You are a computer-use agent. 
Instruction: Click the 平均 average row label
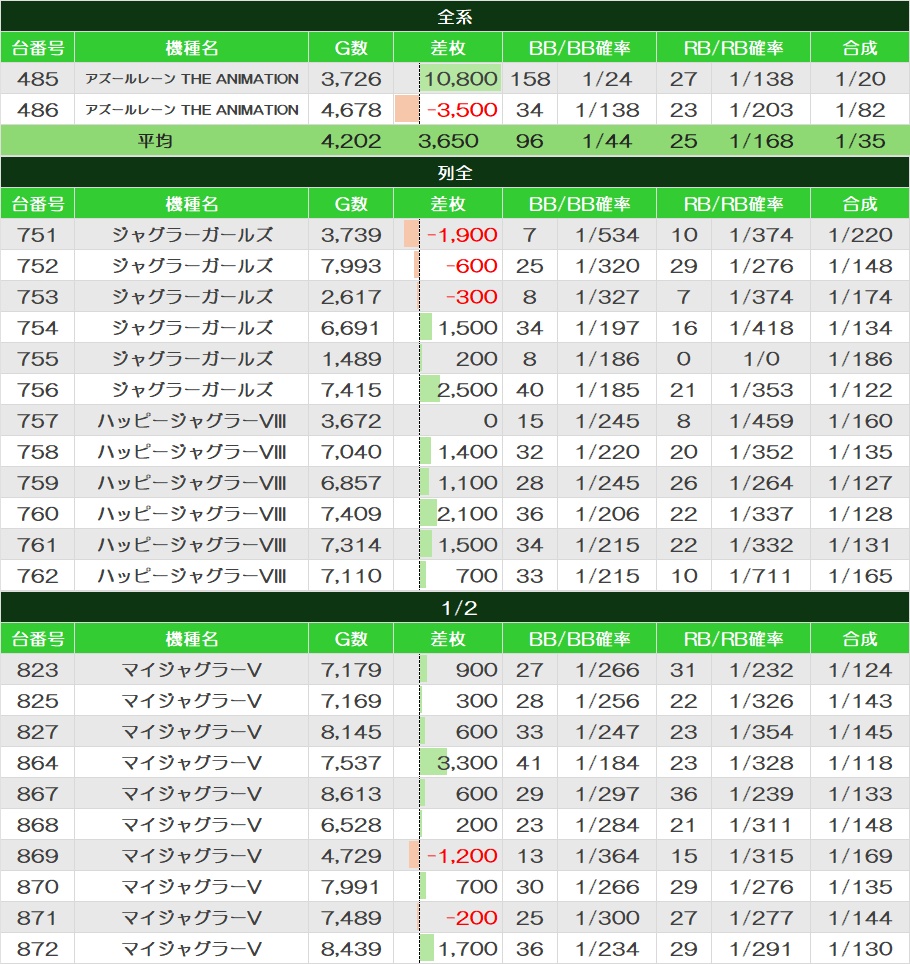point(154,141)
